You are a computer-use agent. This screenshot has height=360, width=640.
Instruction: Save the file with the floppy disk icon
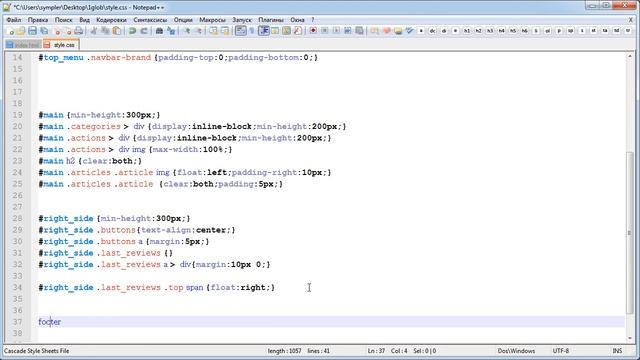coord(32,31)
